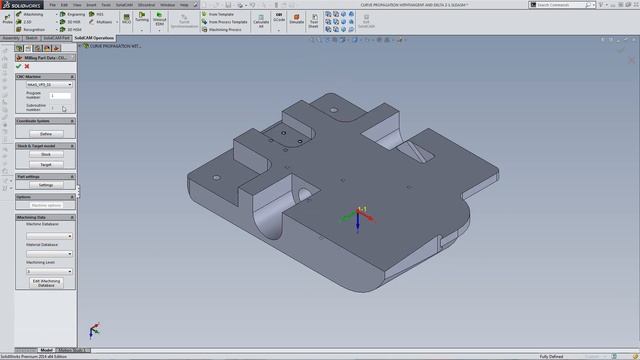The image size is (640, 360).
Task: Switch to the Model bottom tab
Action: pyautogui.click(x=47, y=350)
